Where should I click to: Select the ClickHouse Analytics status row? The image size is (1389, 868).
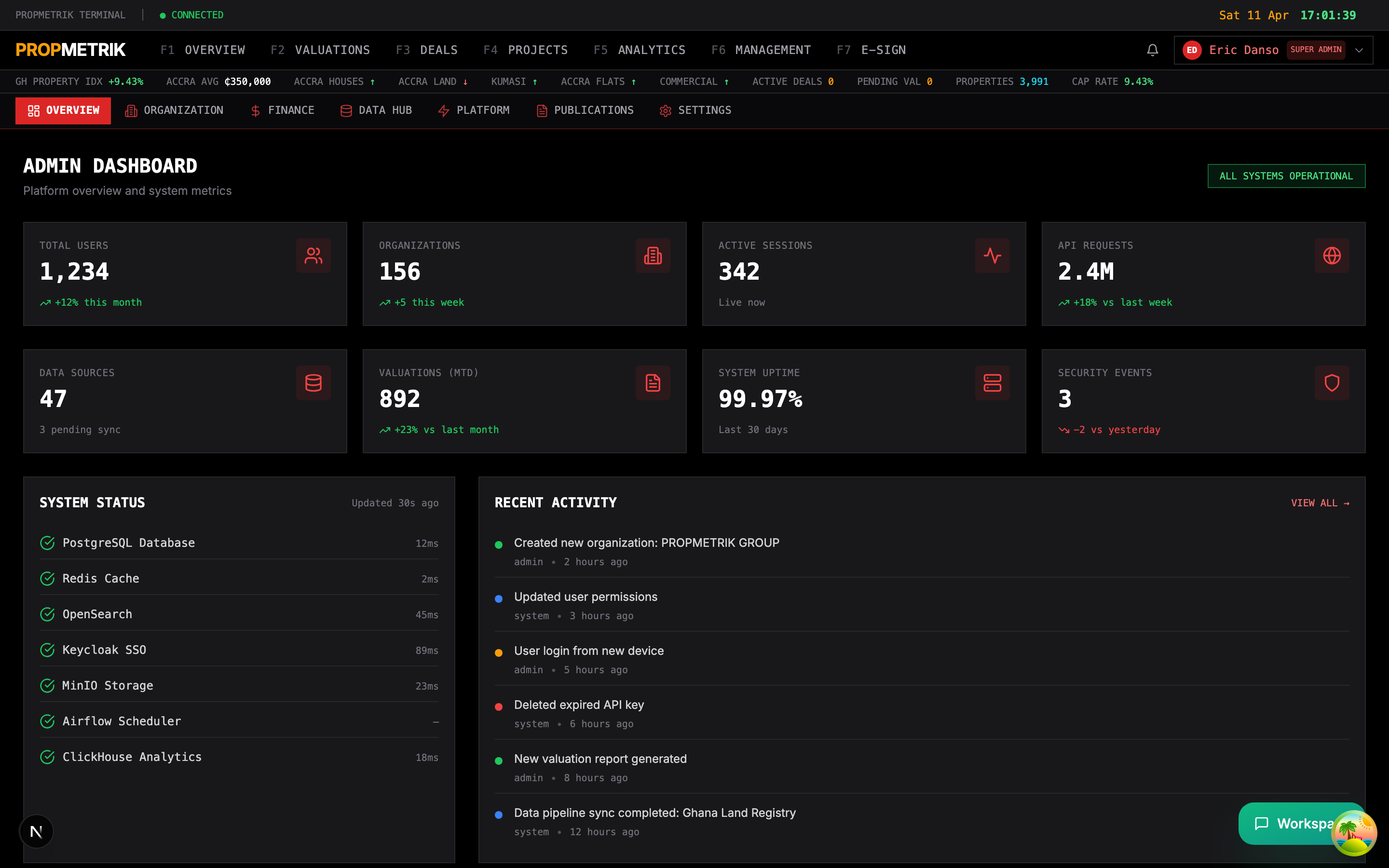pyautogui.click(x=239, y=757)
